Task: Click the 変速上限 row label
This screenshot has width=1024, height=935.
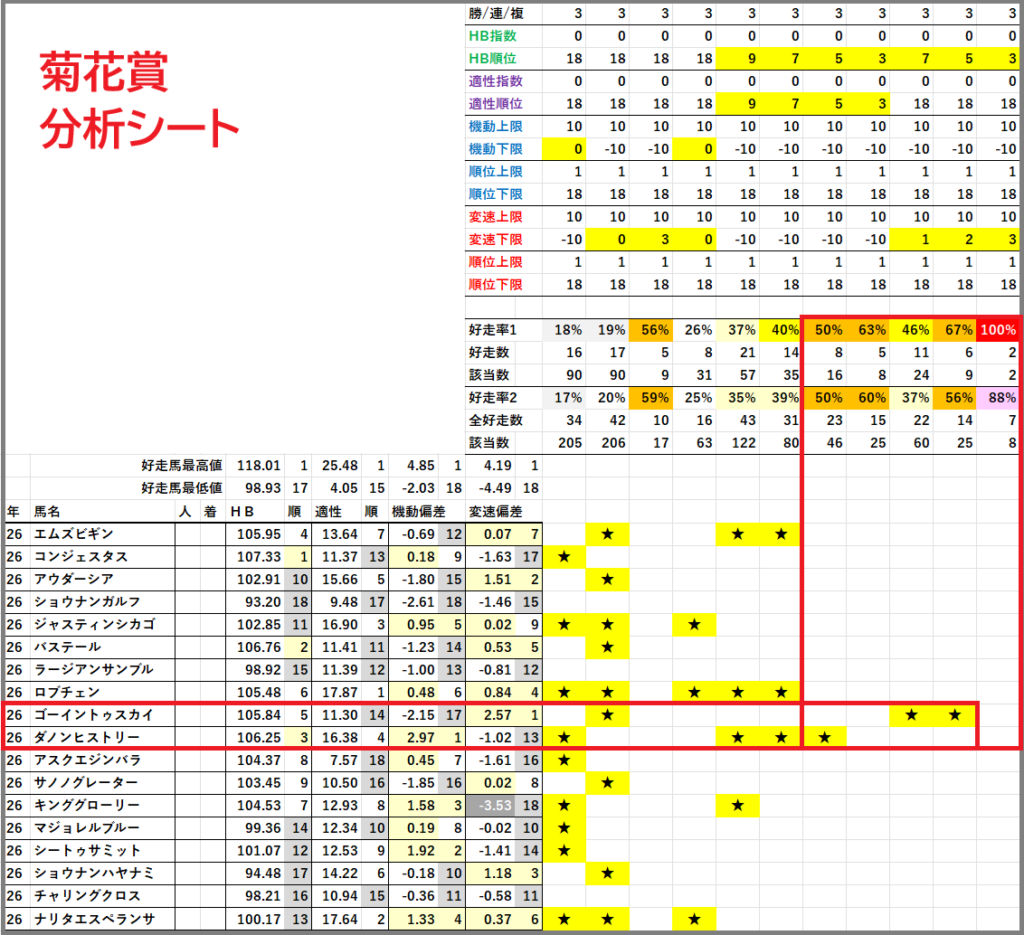Action: [x=495, y=217]
